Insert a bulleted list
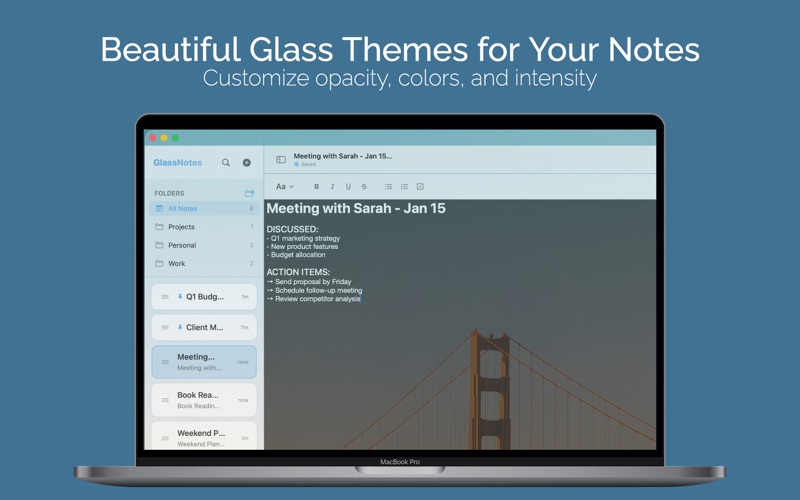Screen dimensions: 800x500 [388, 186]
